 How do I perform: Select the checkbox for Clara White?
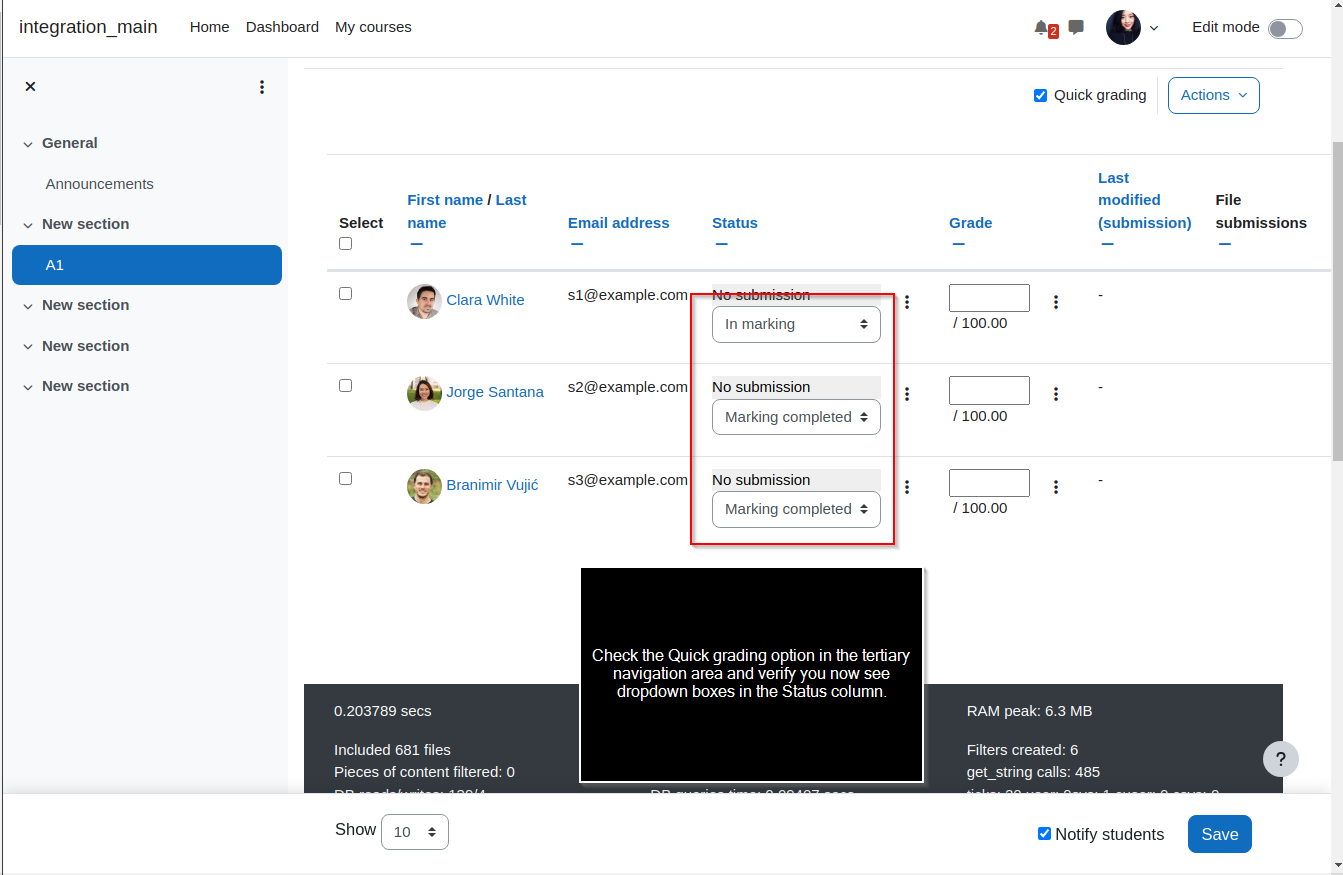tap(345, 293)
